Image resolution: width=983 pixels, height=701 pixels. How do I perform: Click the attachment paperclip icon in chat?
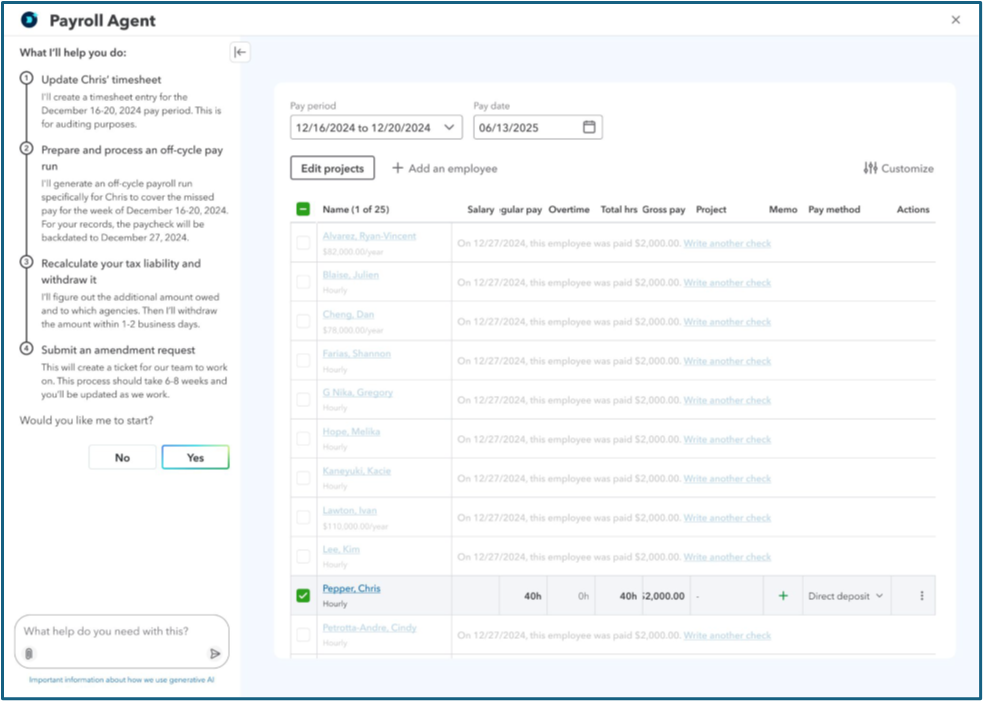pyautogui.click(x=30, y=653)
